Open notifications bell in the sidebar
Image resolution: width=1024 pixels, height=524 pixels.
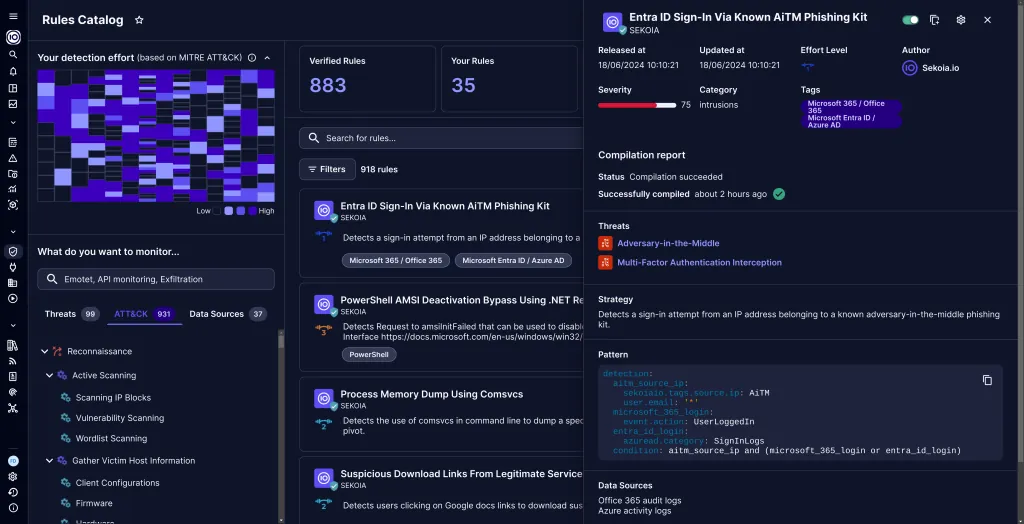pos(13,72)
